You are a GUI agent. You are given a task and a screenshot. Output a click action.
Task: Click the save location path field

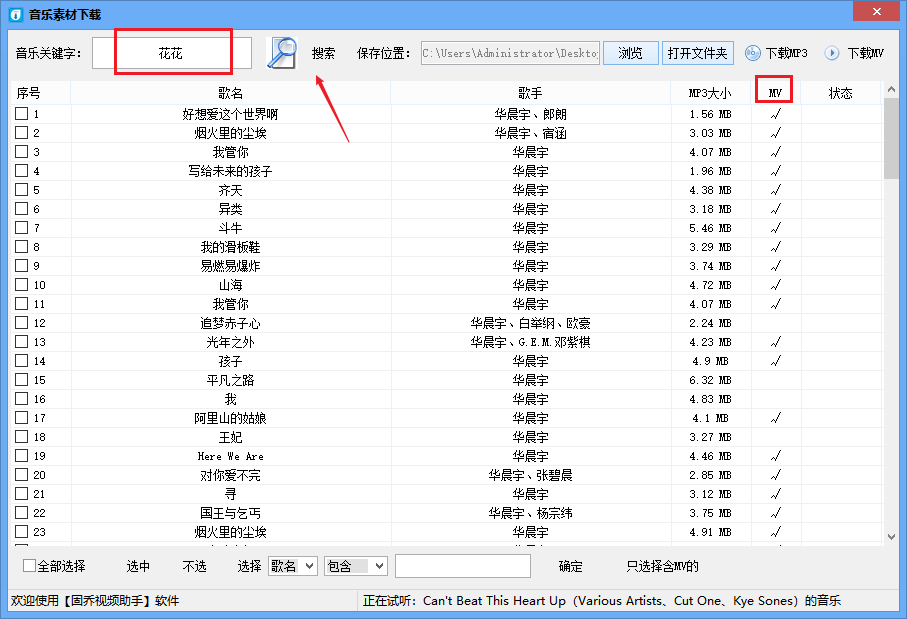point(510,53)
